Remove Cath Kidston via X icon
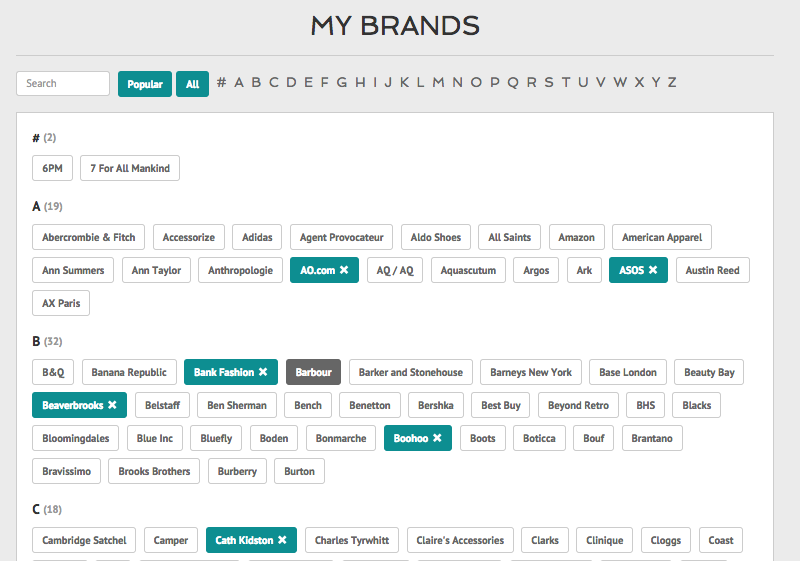This screenshot has height=561, width=800. [282, 540]
